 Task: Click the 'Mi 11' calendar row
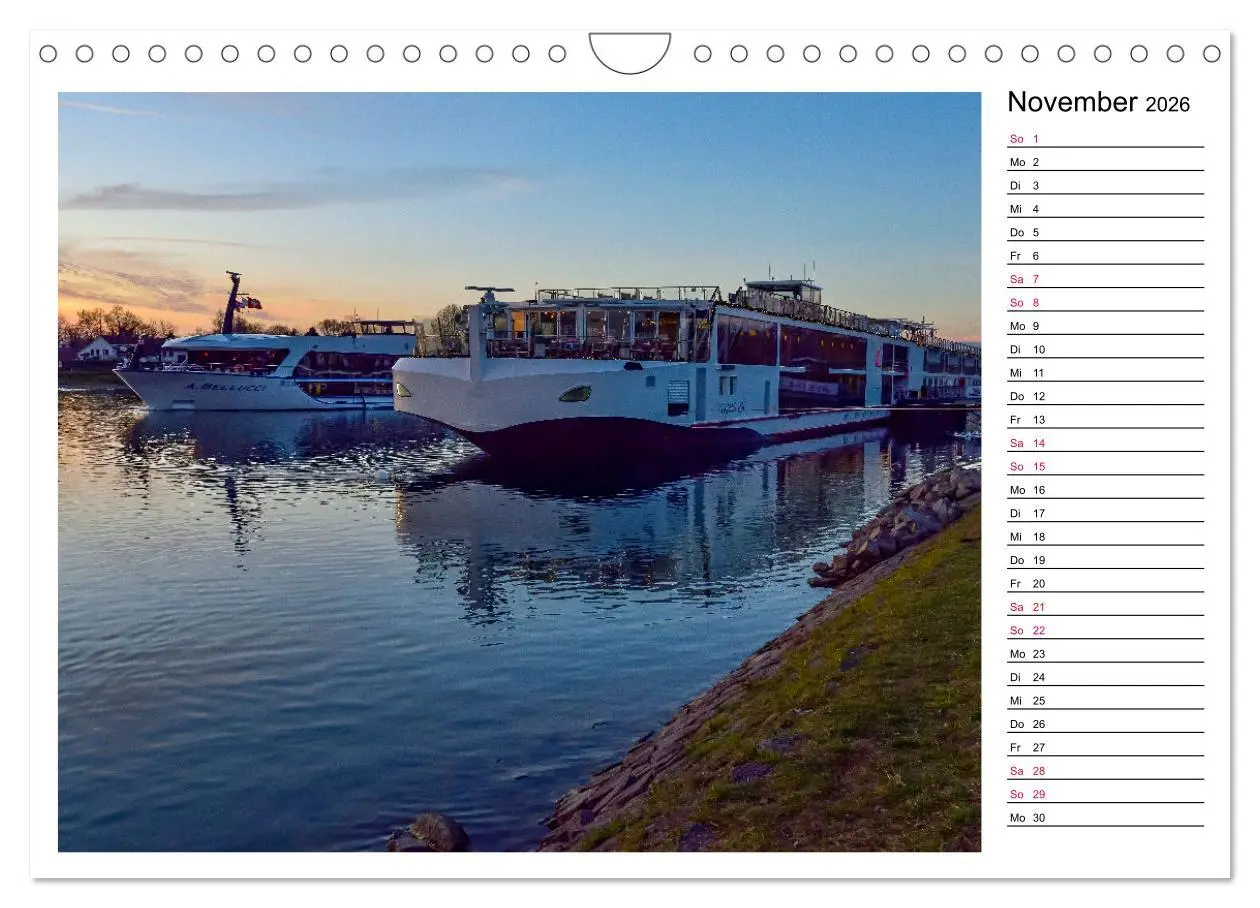1105,373
